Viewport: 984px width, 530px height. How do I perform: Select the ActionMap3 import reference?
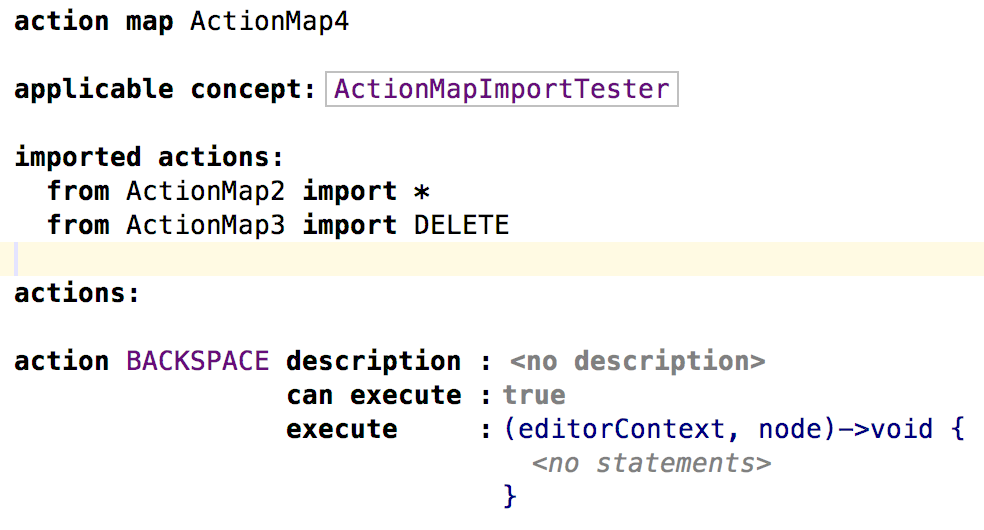[206, 225]
